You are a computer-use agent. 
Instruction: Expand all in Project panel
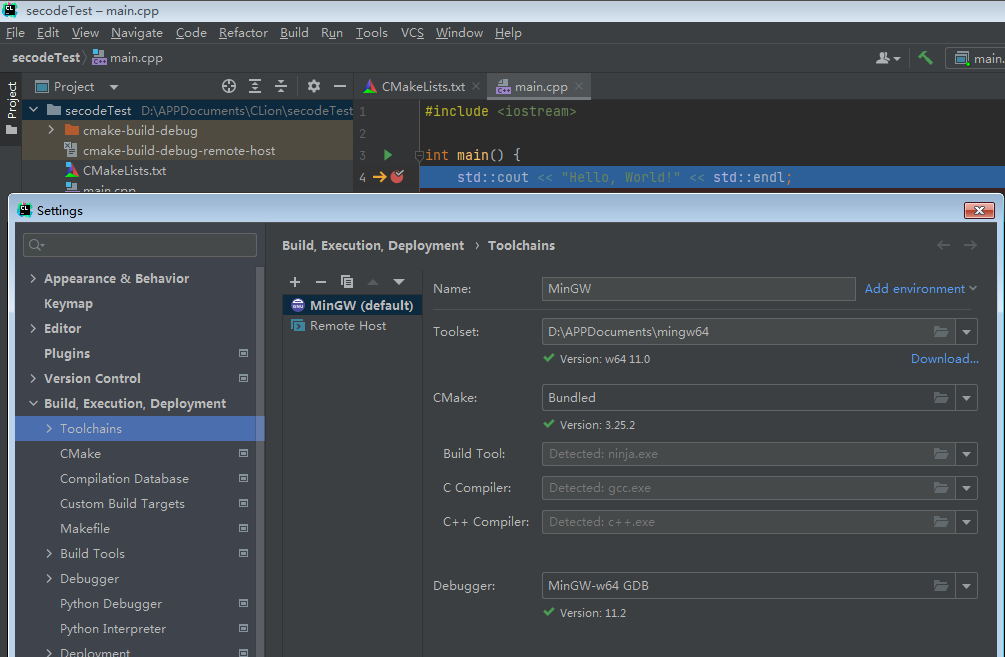(255, 86)
